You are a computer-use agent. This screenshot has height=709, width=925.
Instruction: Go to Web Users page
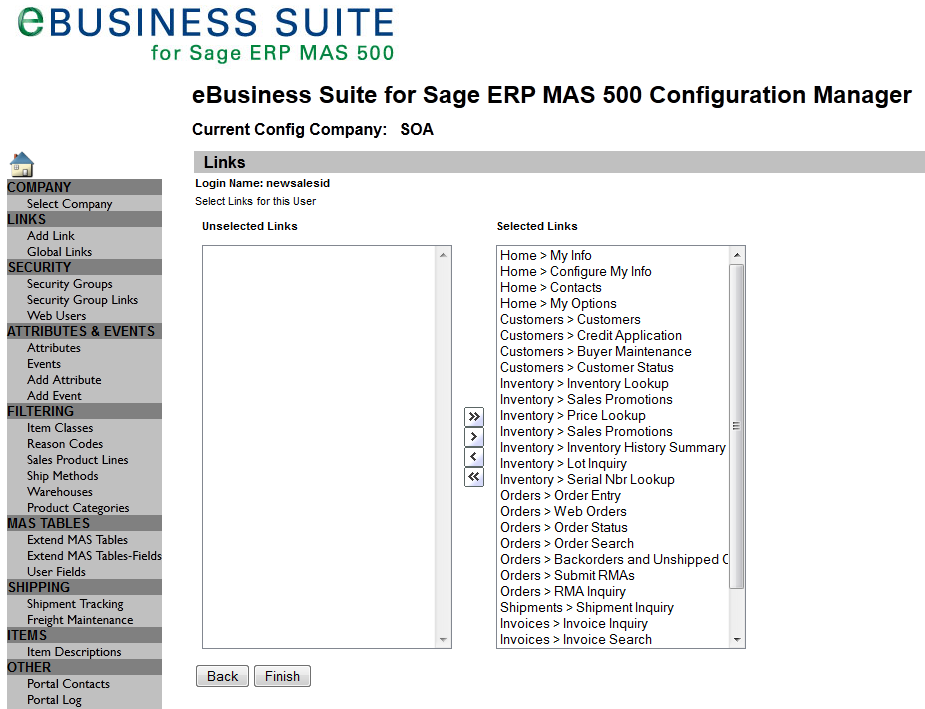coord(56,316)
